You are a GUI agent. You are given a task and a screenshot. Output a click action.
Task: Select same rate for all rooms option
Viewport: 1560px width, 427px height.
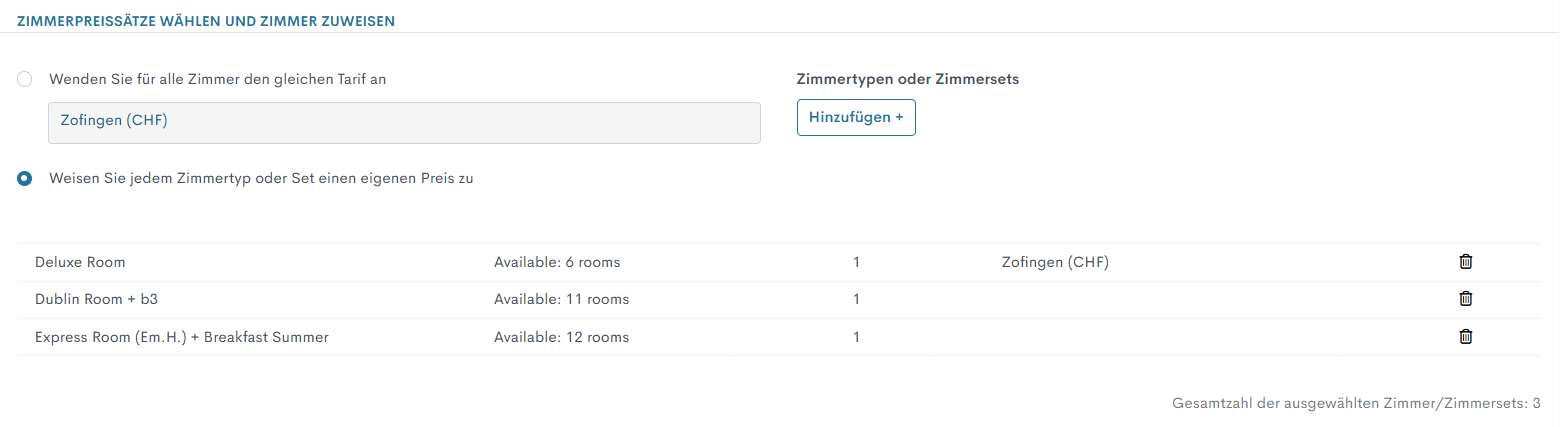(x=25, y=79)
